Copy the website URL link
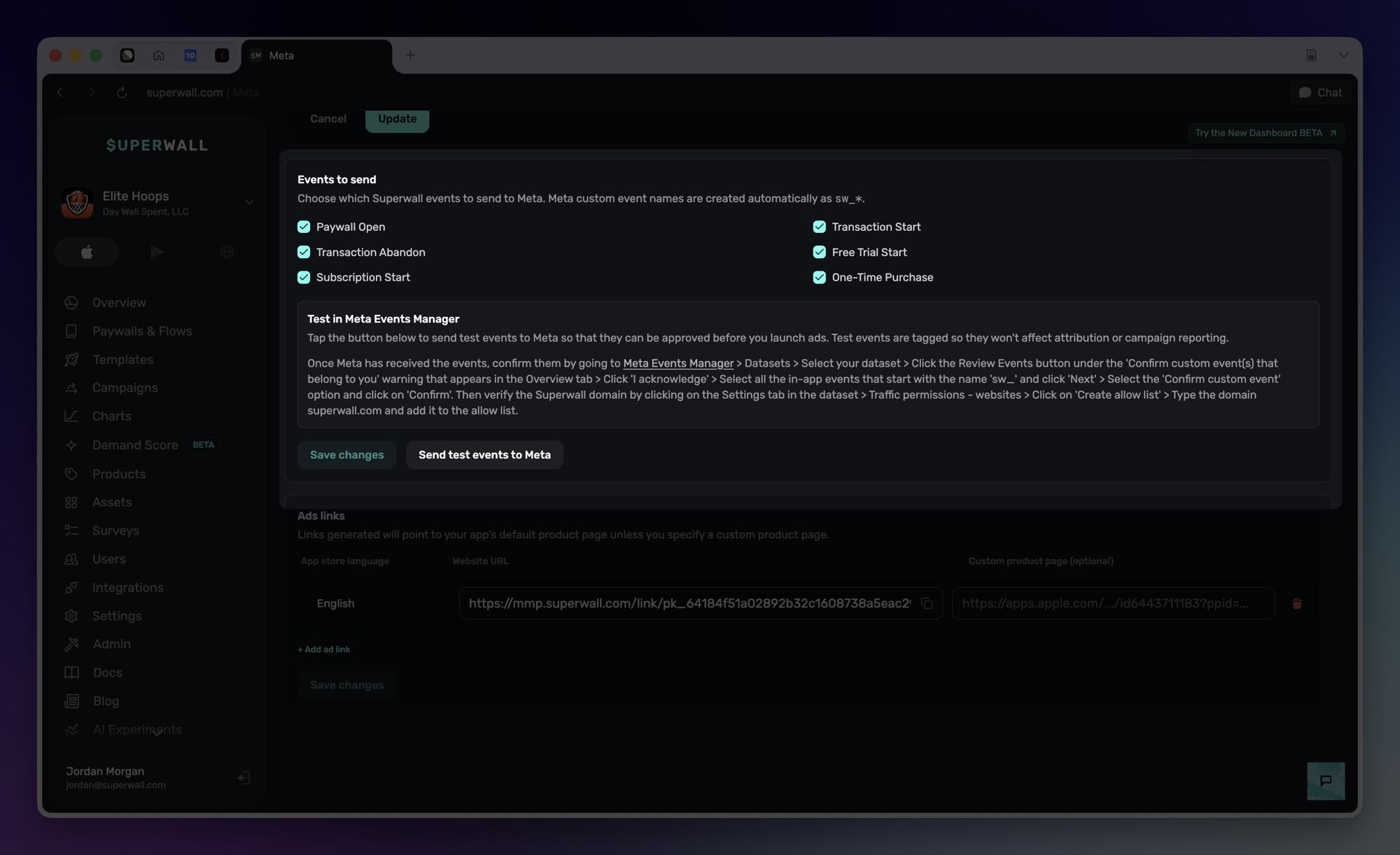 tap(927, 603)
